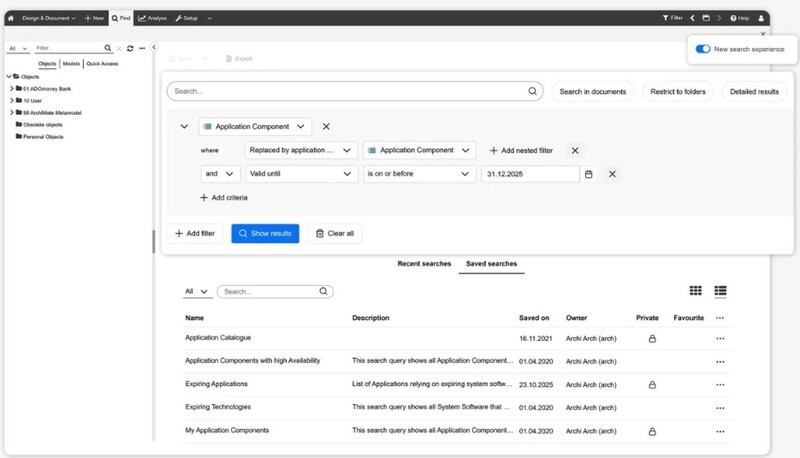Open the calendar picker beside 31.12.2025
Screen dimensions: 800x458
click(x=589, y=174)
